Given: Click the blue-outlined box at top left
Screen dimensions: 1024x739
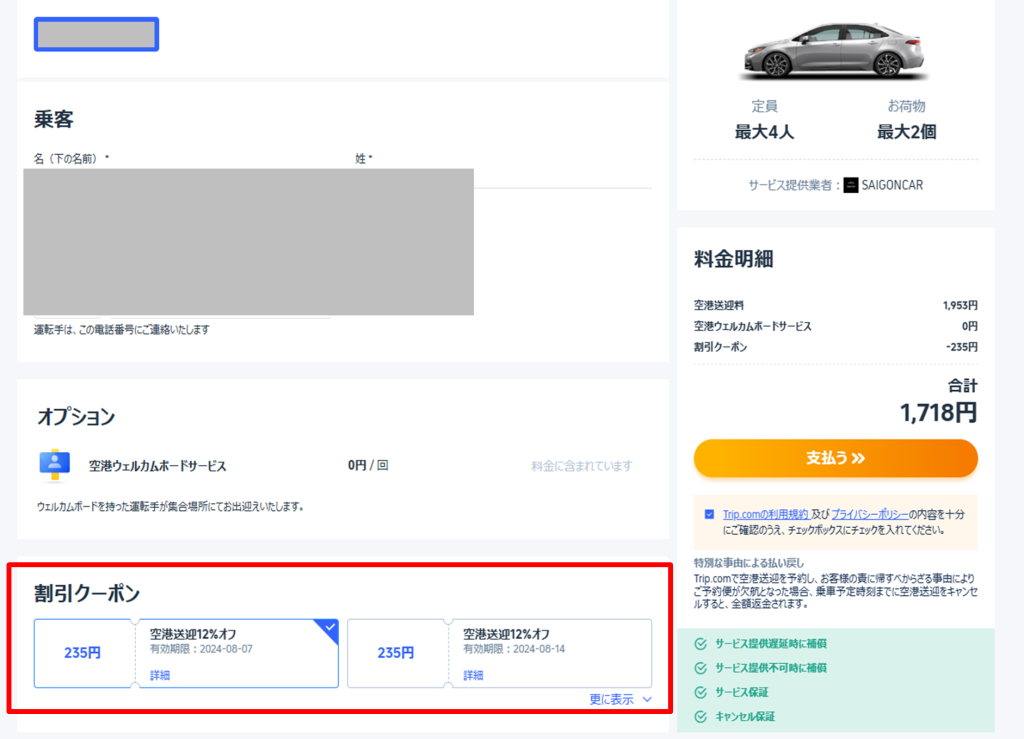Looking at the screenshot, I should (x=96, y=34).
